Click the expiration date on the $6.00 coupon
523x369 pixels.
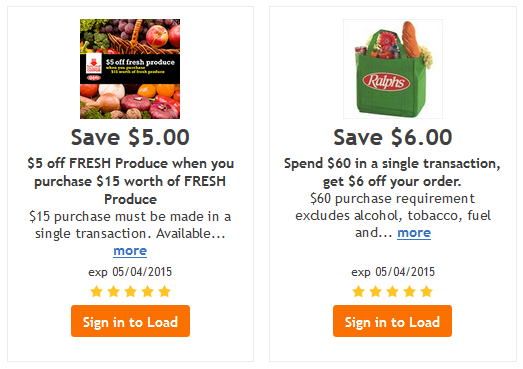[393, 272]
